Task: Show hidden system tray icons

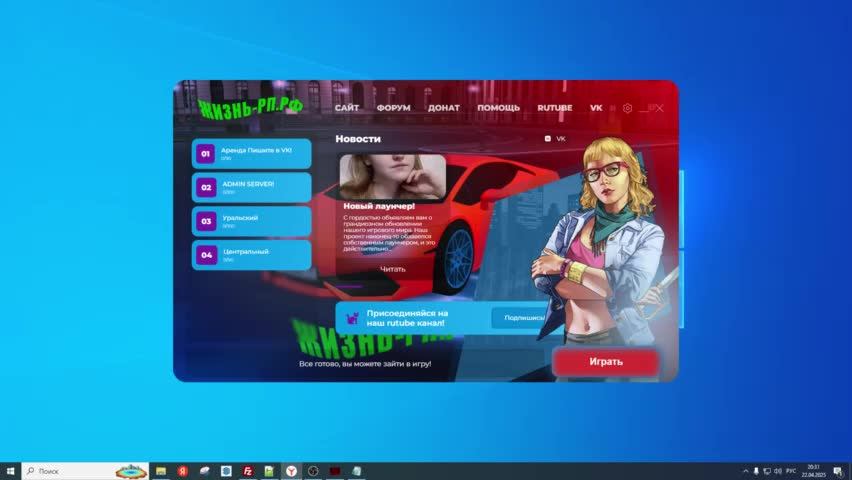Action: click(746, 471)
